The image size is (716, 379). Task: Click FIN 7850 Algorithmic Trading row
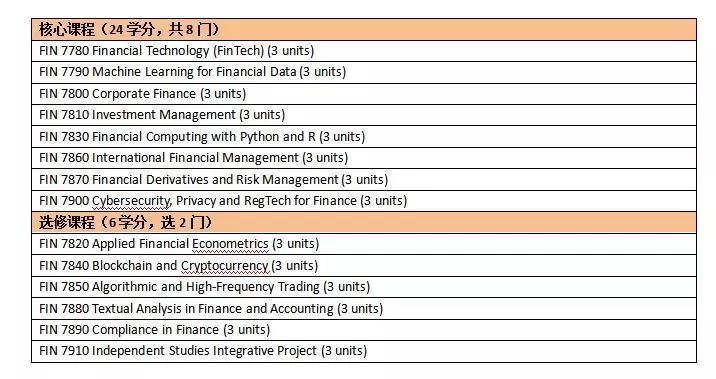click(x=364, y=287)
